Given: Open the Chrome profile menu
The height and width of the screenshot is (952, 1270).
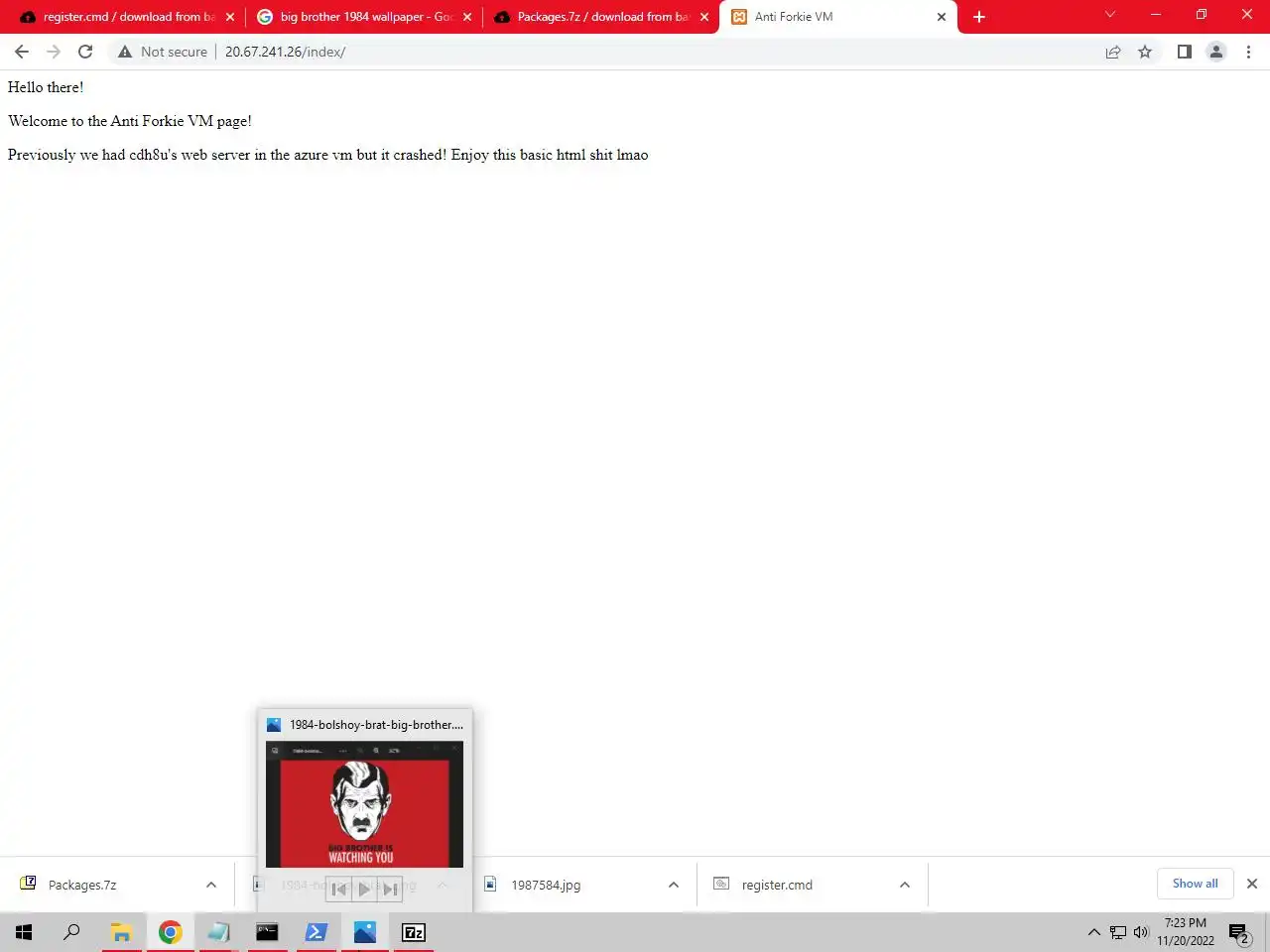Looking at the screenshot, I should pyautogui.click(x=1216, y=52).
